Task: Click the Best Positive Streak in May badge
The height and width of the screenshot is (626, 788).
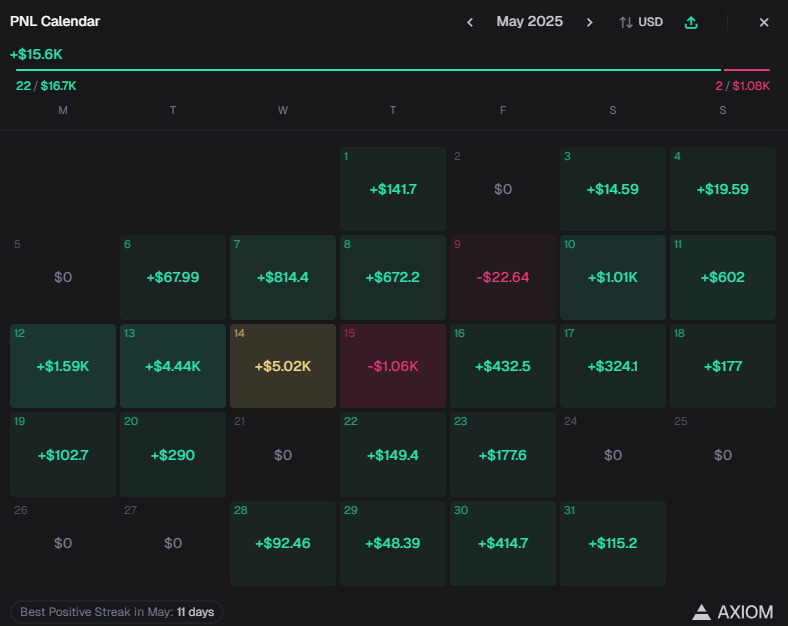Action: [x=117, y=612]
